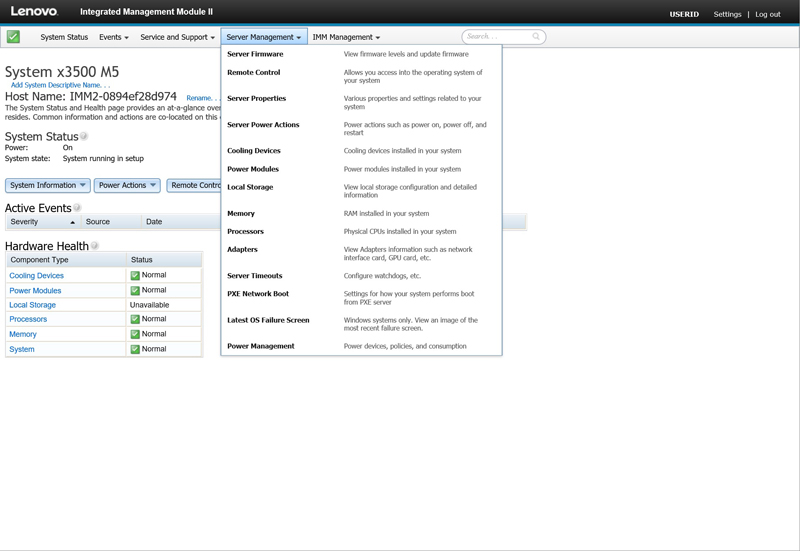Click the 'Configure watchdogs, etc.' description
This screenshot has height=551, width=800.
(x=382, y=276)
